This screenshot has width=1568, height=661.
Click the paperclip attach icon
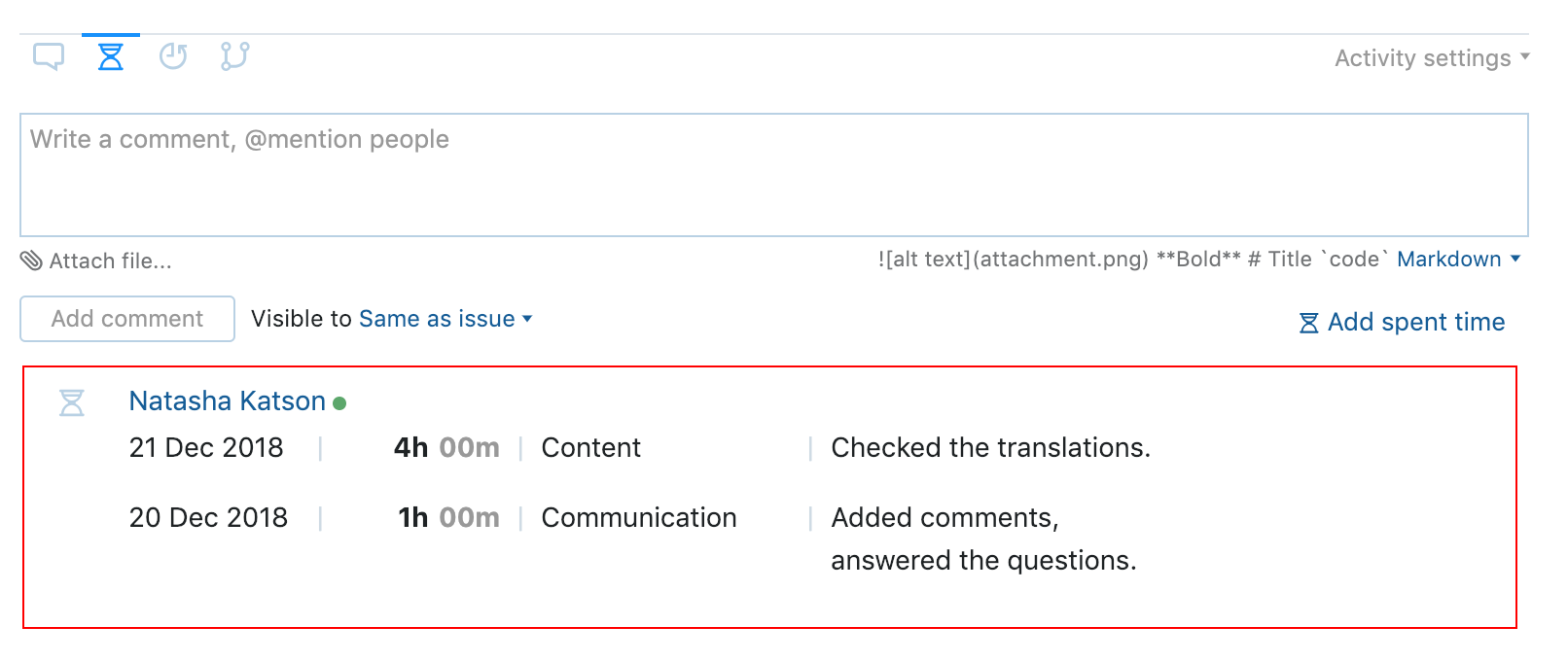pyautogui.click(x=31, y=261)
